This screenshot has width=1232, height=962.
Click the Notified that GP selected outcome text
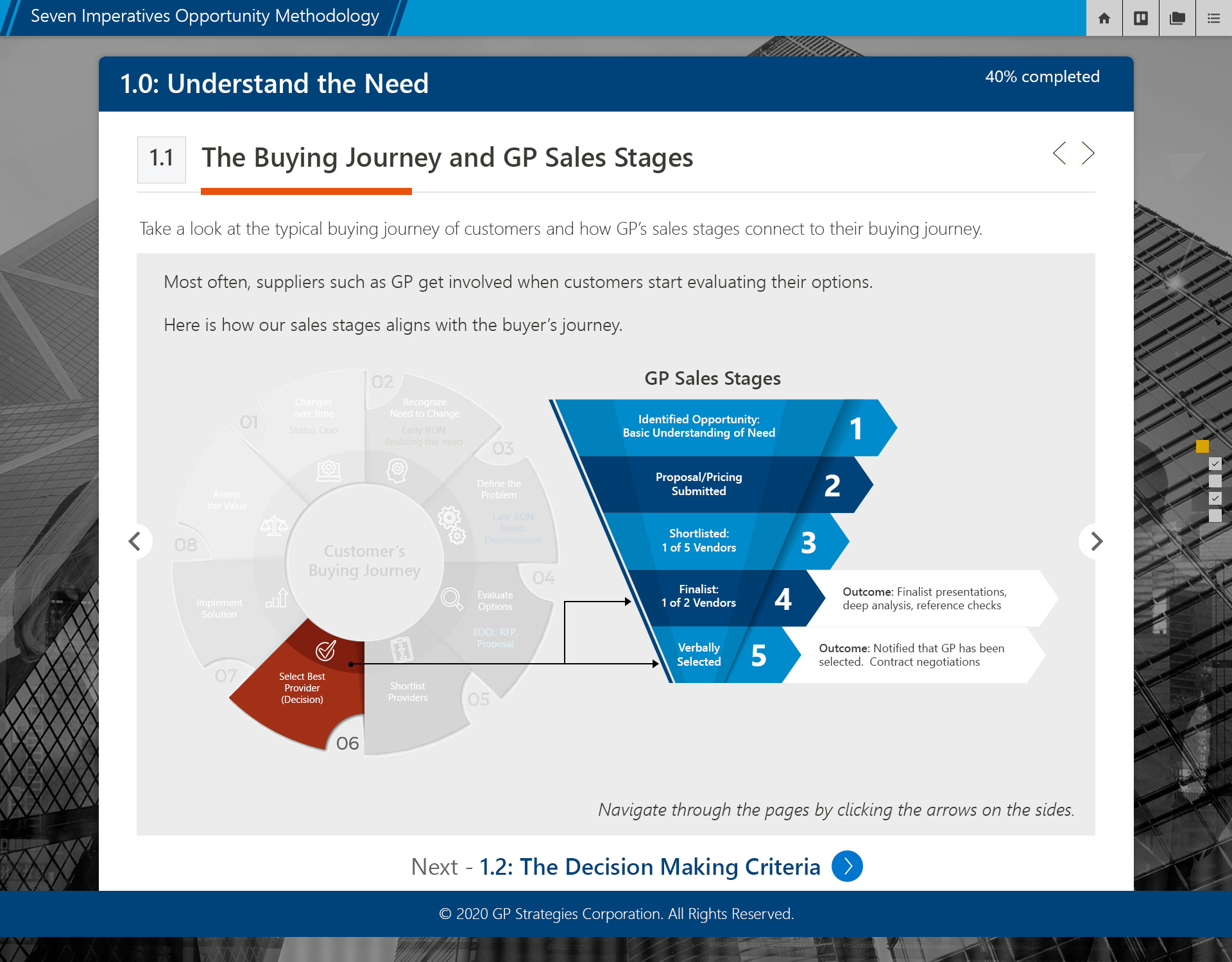pyautogui.click(x=911, y=655)
